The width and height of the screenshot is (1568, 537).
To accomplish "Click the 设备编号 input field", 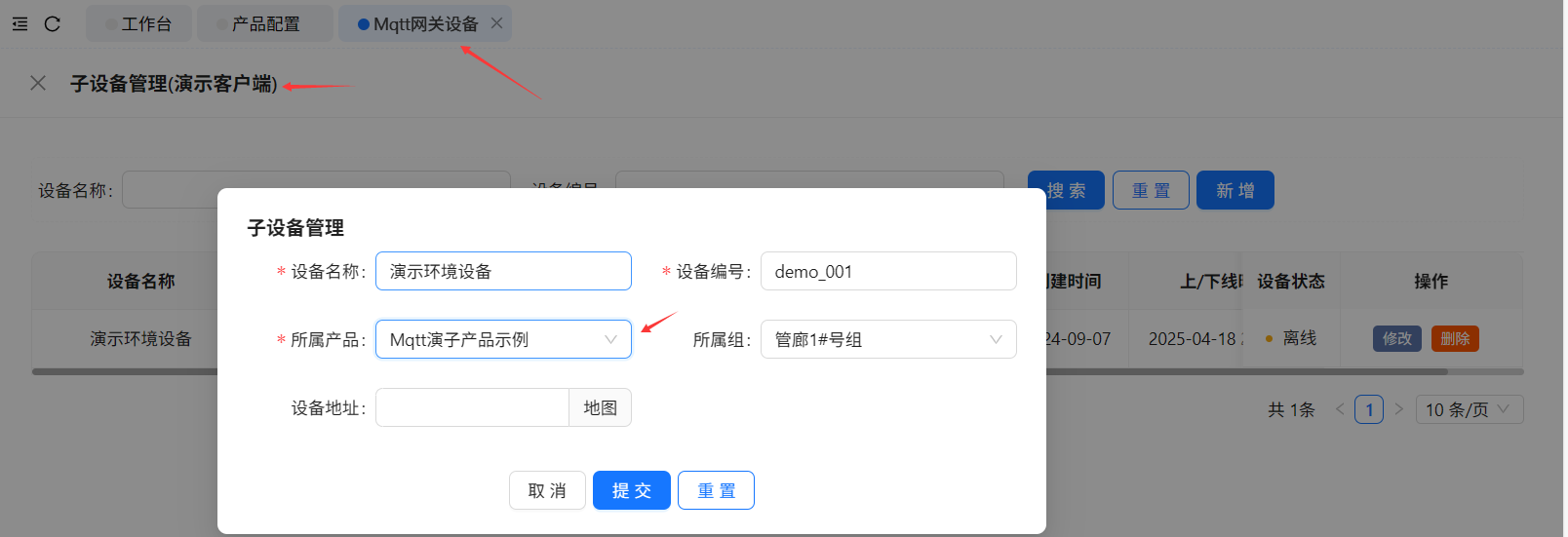I will [887, 271].
